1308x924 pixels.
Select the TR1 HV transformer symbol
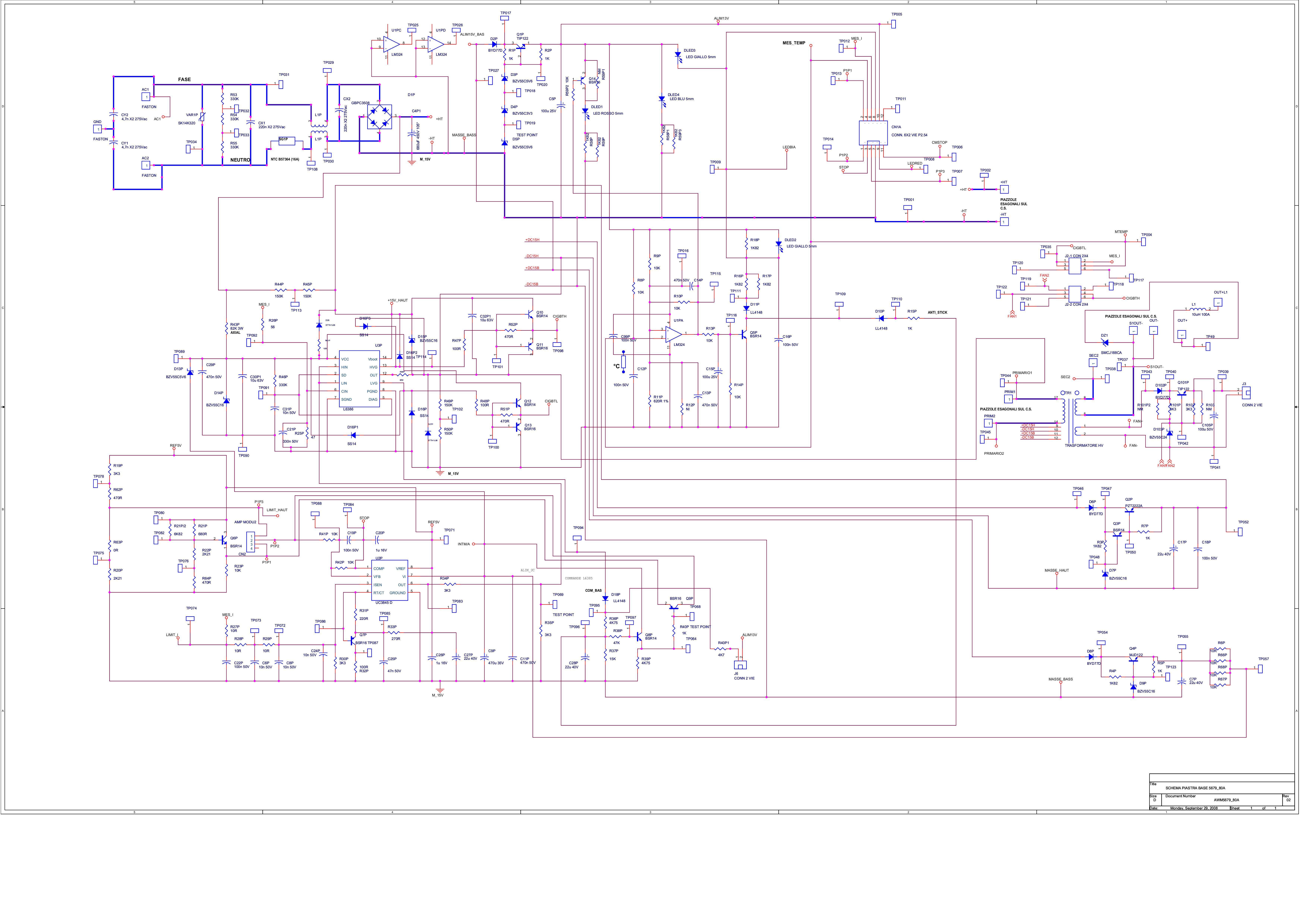tap(1071, 419)
